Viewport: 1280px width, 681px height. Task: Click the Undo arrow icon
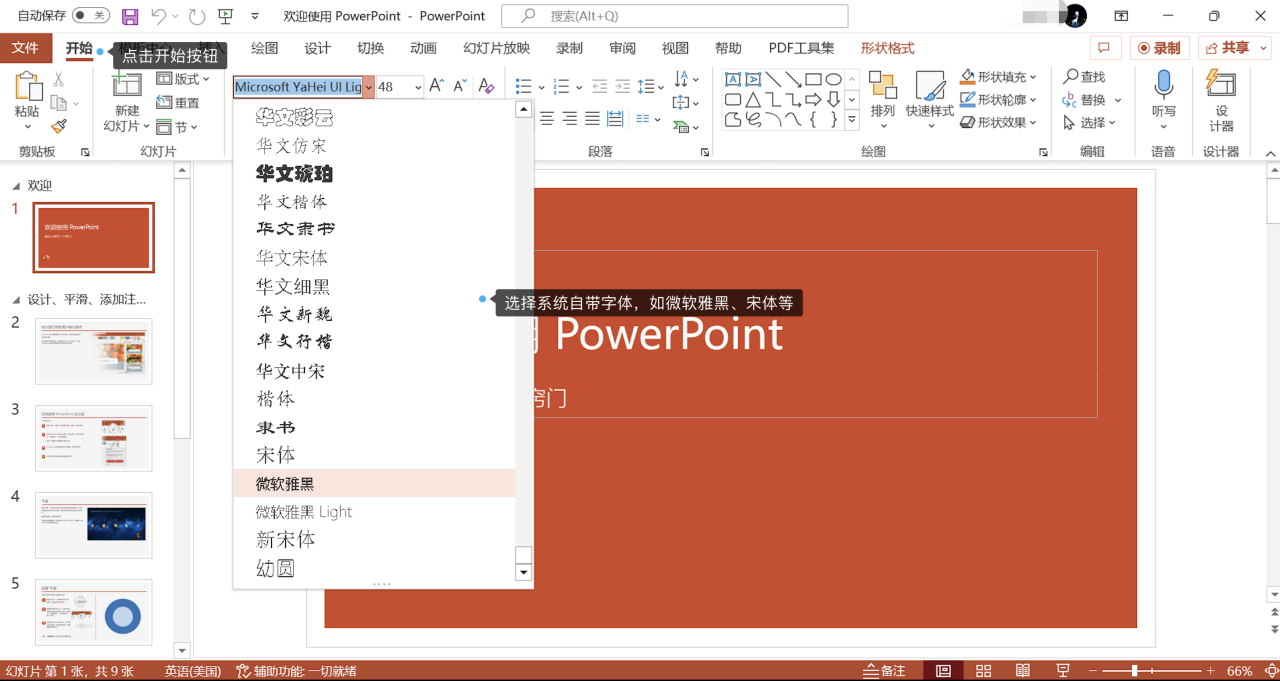point(158,16)
